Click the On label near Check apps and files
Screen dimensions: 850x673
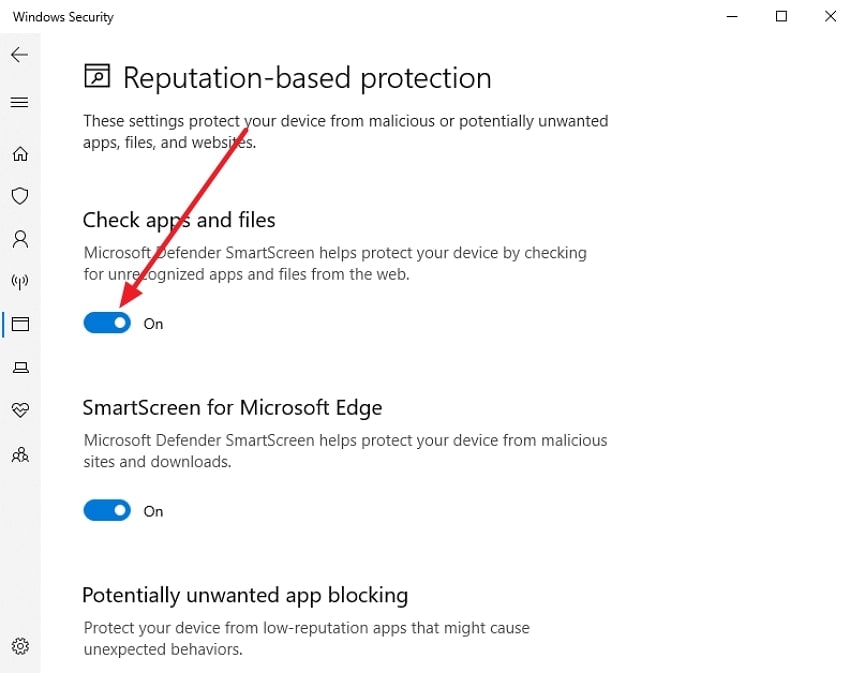click(x=153, y=323)
